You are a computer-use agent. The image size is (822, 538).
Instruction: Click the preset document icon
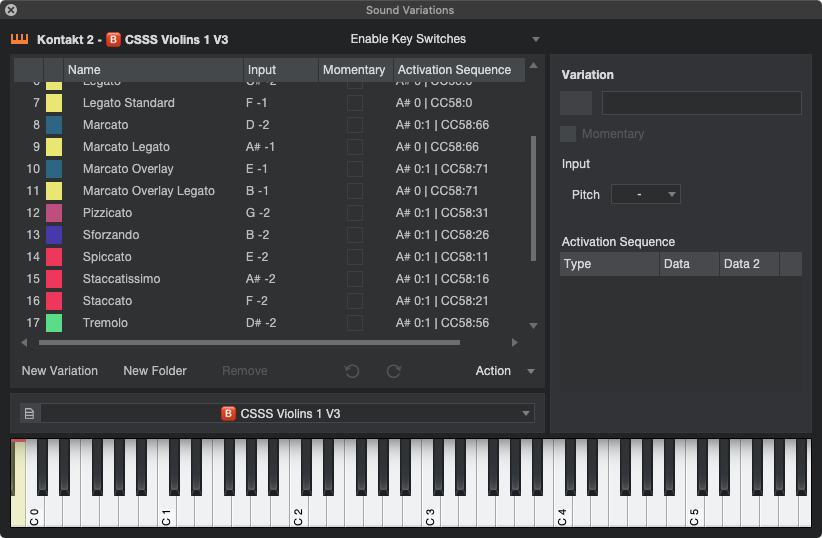pos(30,414)
